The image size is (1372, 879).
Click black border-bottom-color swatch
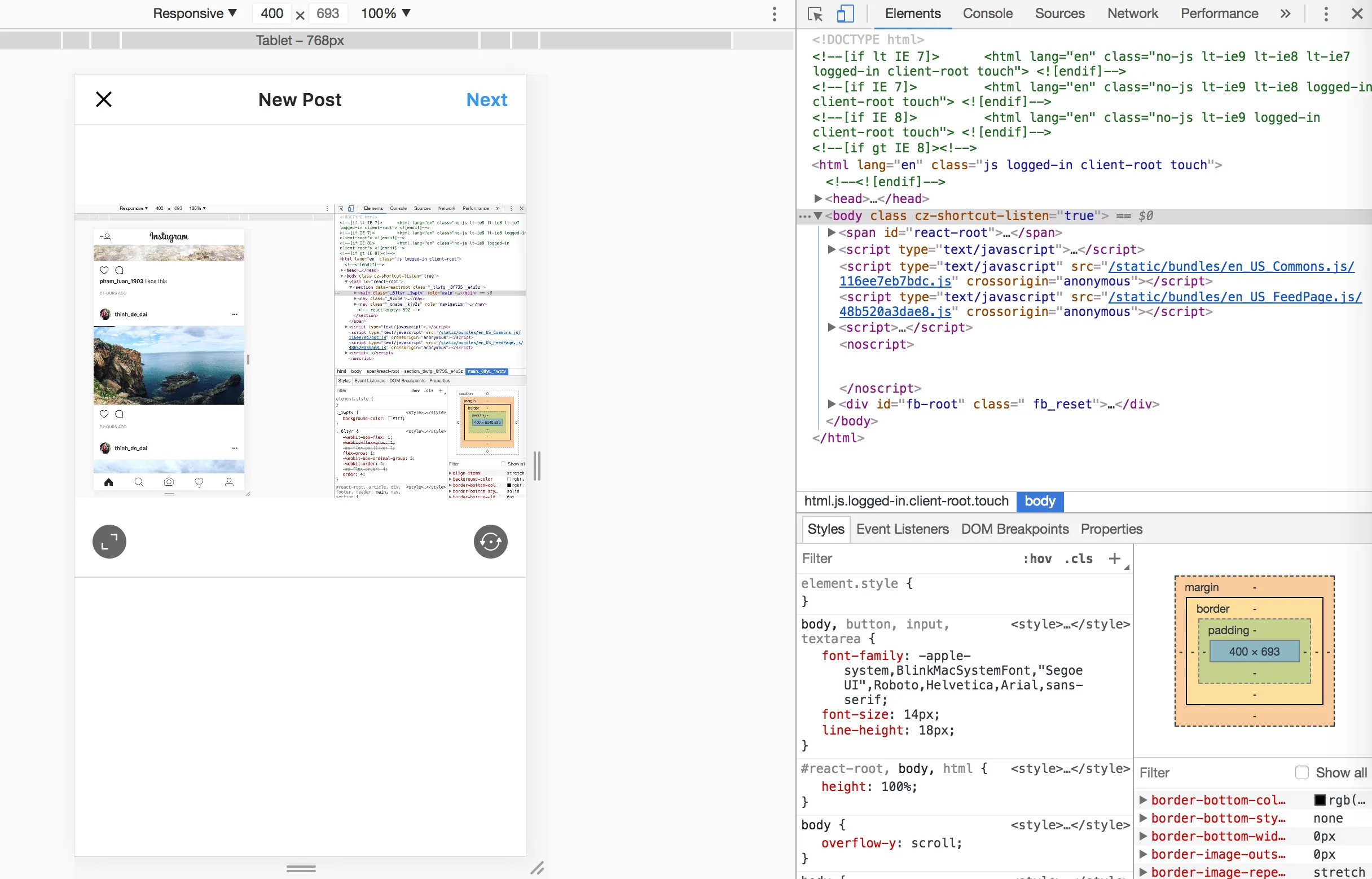tap(1320, 800)
